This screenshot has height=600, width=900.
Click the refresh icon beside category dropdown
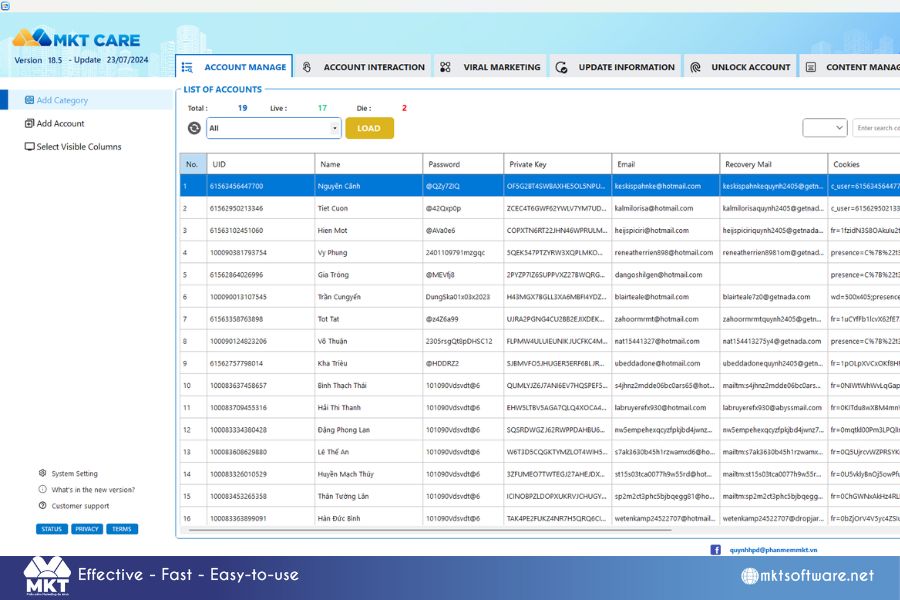[x=195, y=128]
